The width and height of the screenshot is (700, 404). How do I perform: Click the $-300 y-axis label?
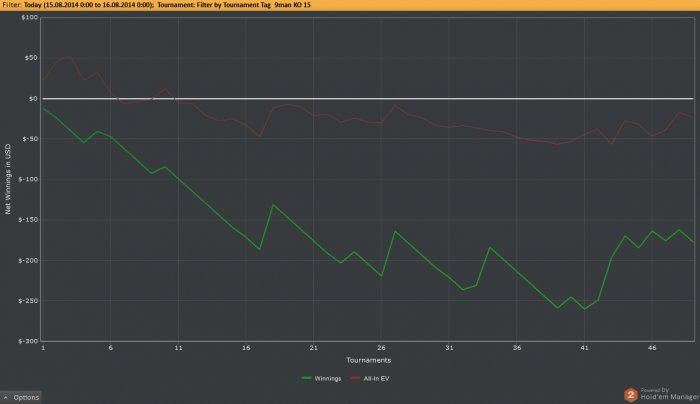[29, 341]
